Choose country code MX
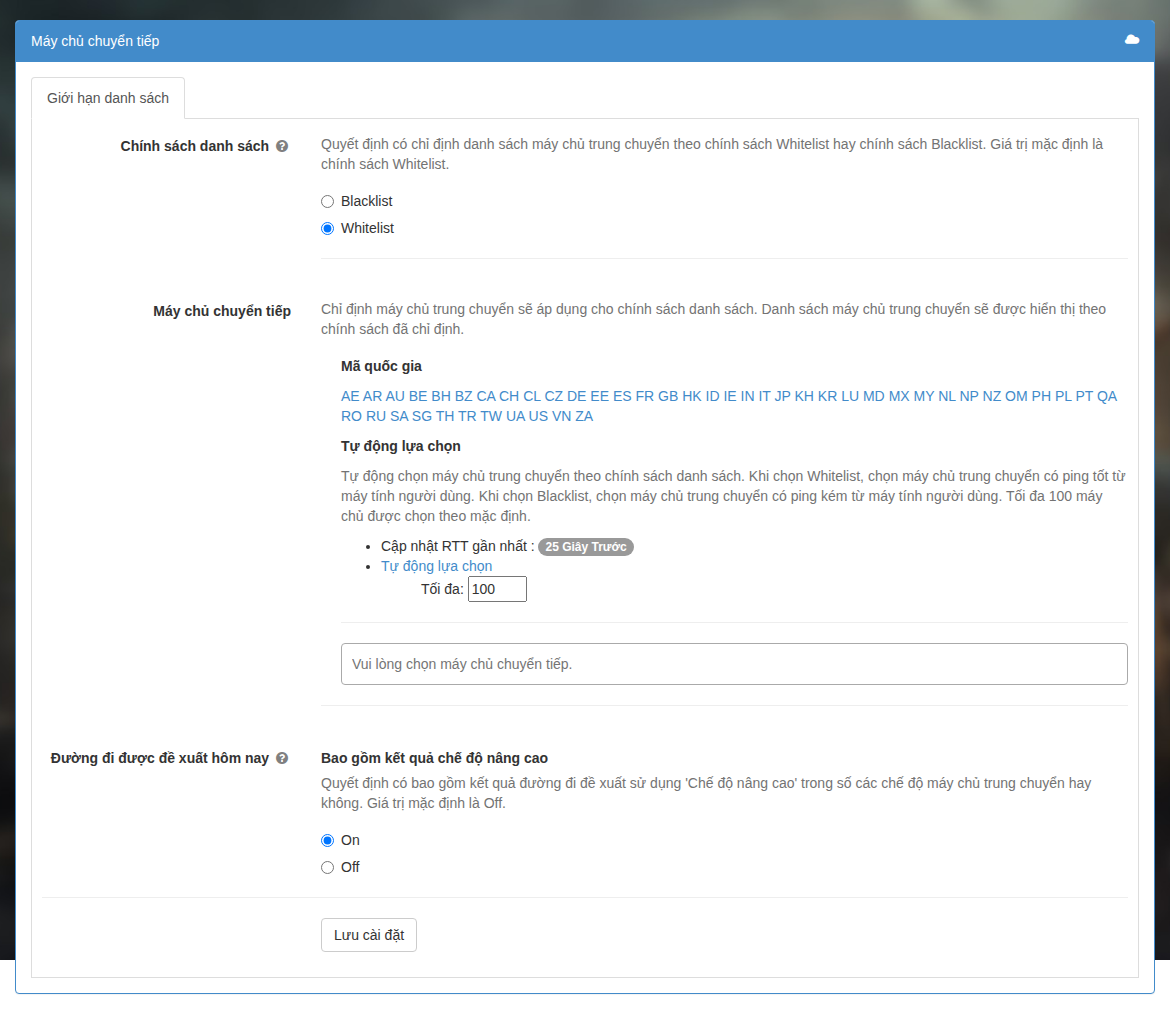The height and width of the screenshot is (1034, 1170). pyautogui.click(x=899, y=396)
